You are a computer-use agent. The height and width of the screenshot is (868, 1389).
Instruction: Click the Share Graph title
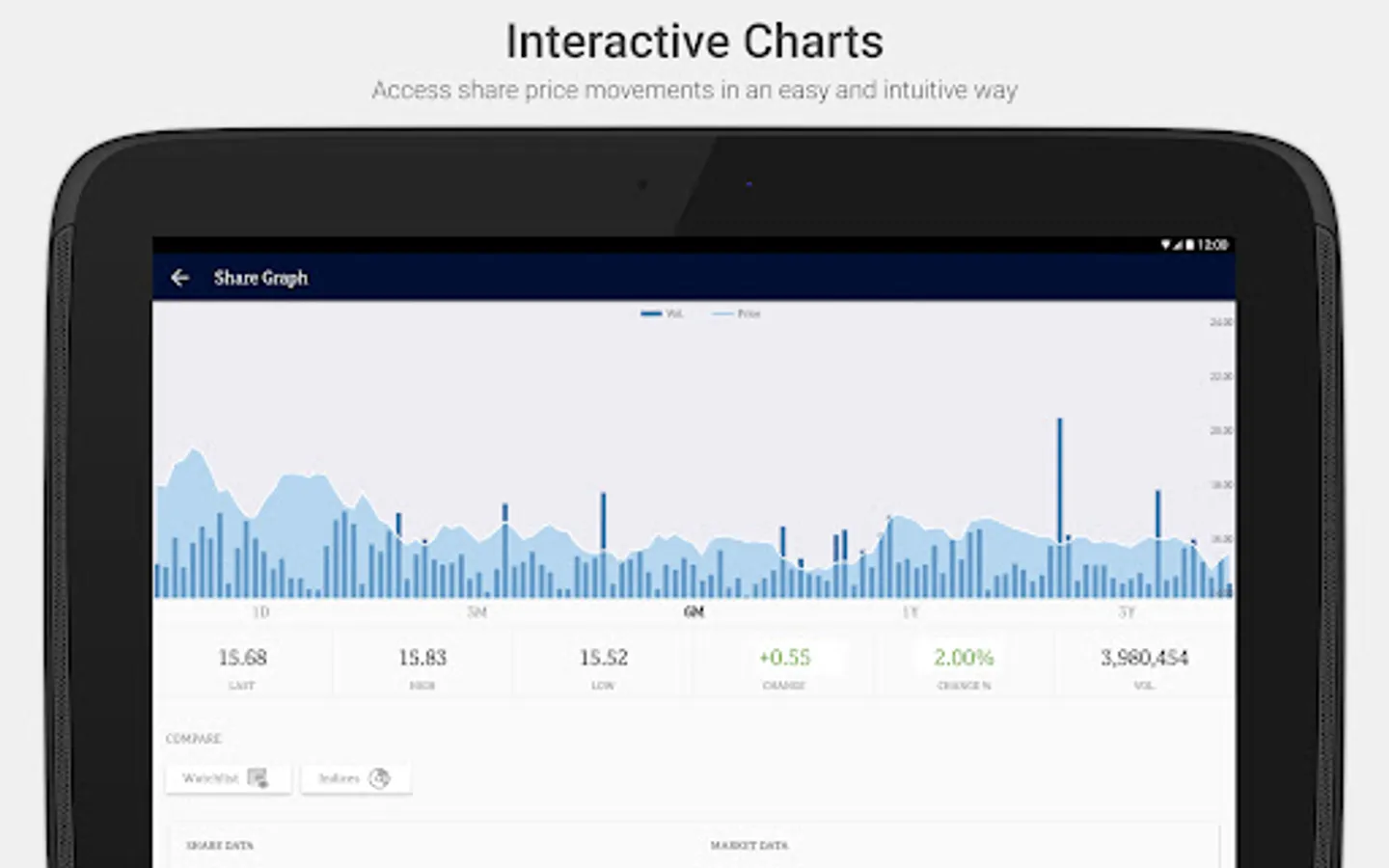[x=260, y=278]
